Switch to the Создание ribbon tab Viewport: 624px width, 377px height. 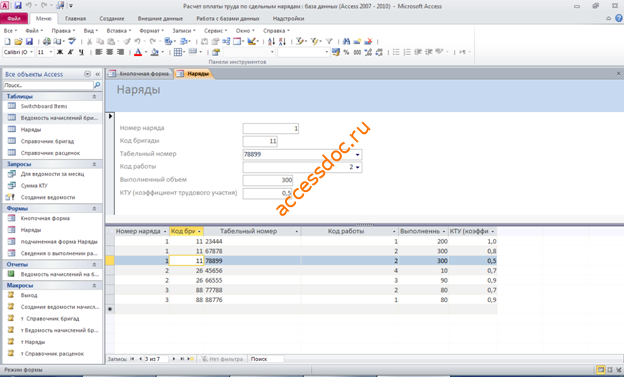tap(112, 18)
